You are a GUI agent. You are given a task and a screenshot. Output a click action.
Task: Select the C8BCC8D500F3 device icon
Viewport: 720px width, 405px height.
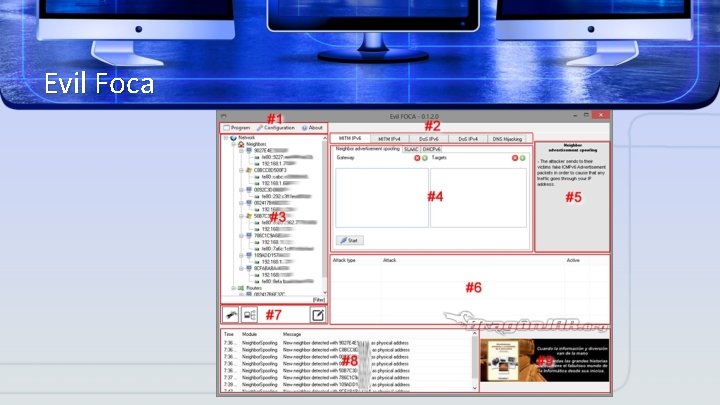pos(249,170)
